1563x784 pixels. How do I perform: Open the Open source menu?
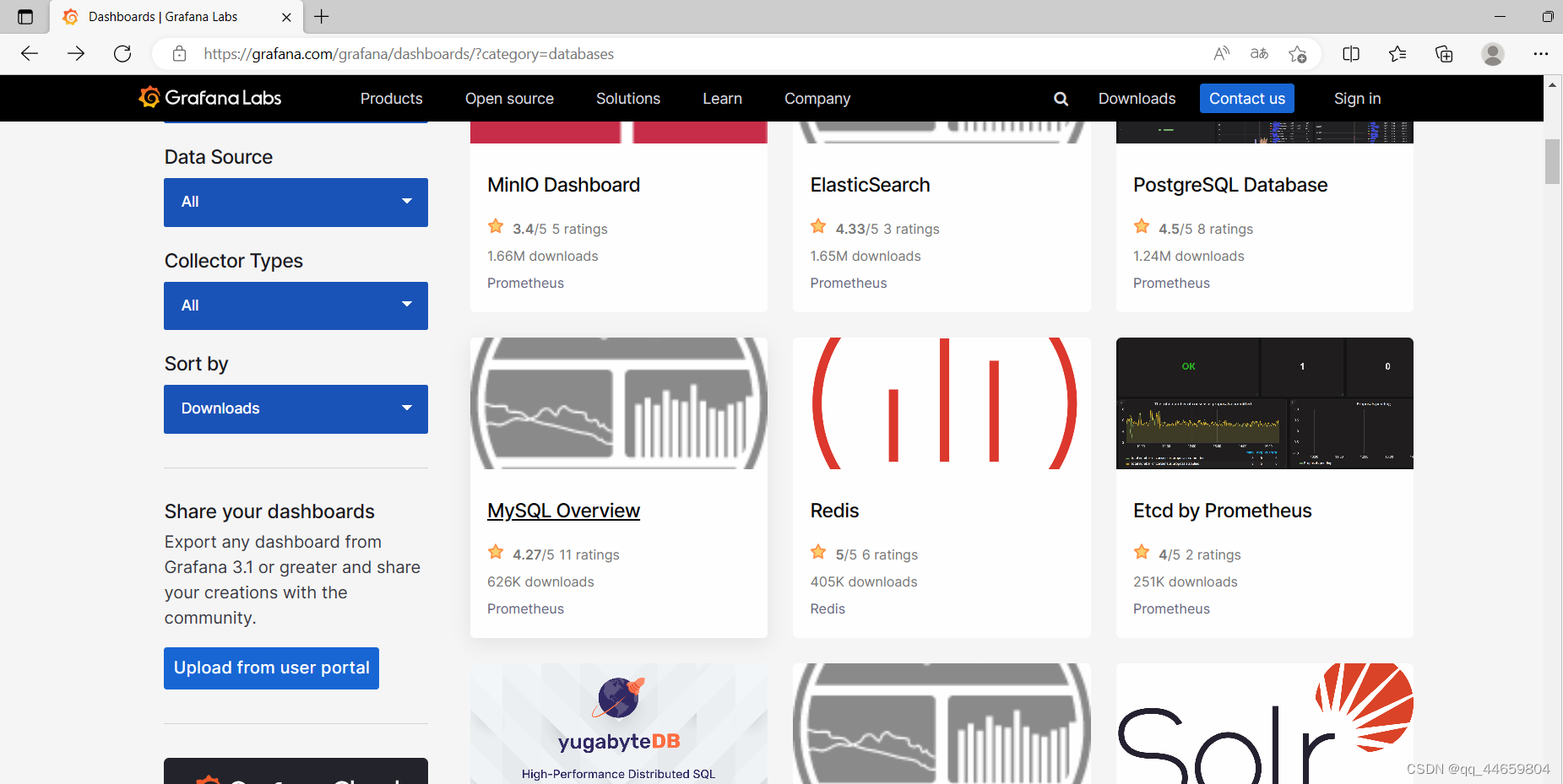(x=509, y=99)
